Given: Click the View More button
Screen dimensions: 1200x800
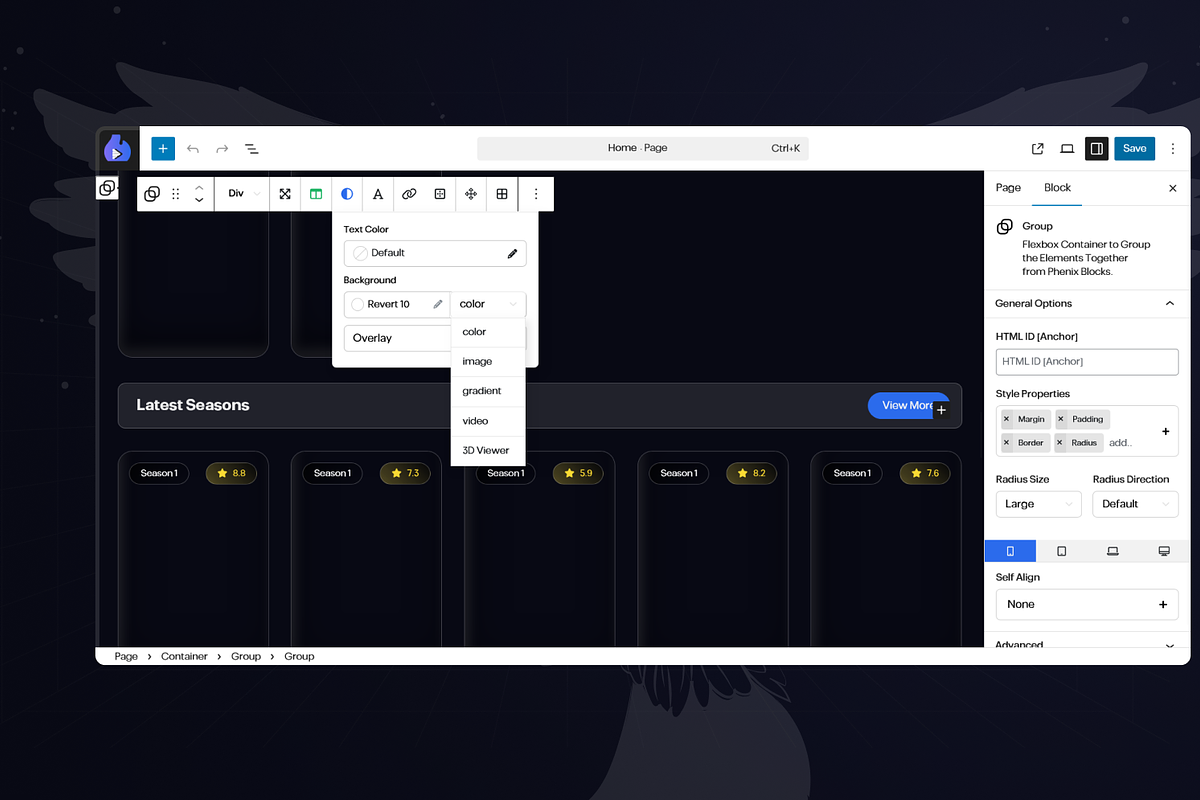Looking at the screenshot, I should pyautogui.click(x=907, y=405).
